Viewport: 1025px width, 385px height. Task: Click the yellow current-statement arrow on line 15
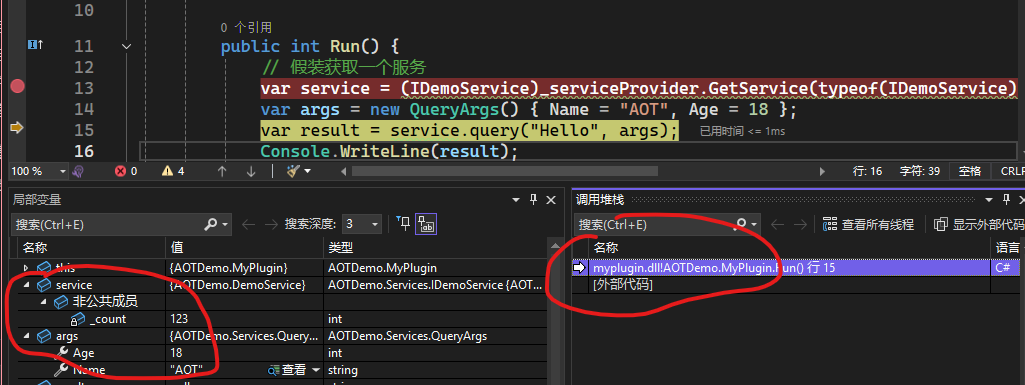(16, 128)
